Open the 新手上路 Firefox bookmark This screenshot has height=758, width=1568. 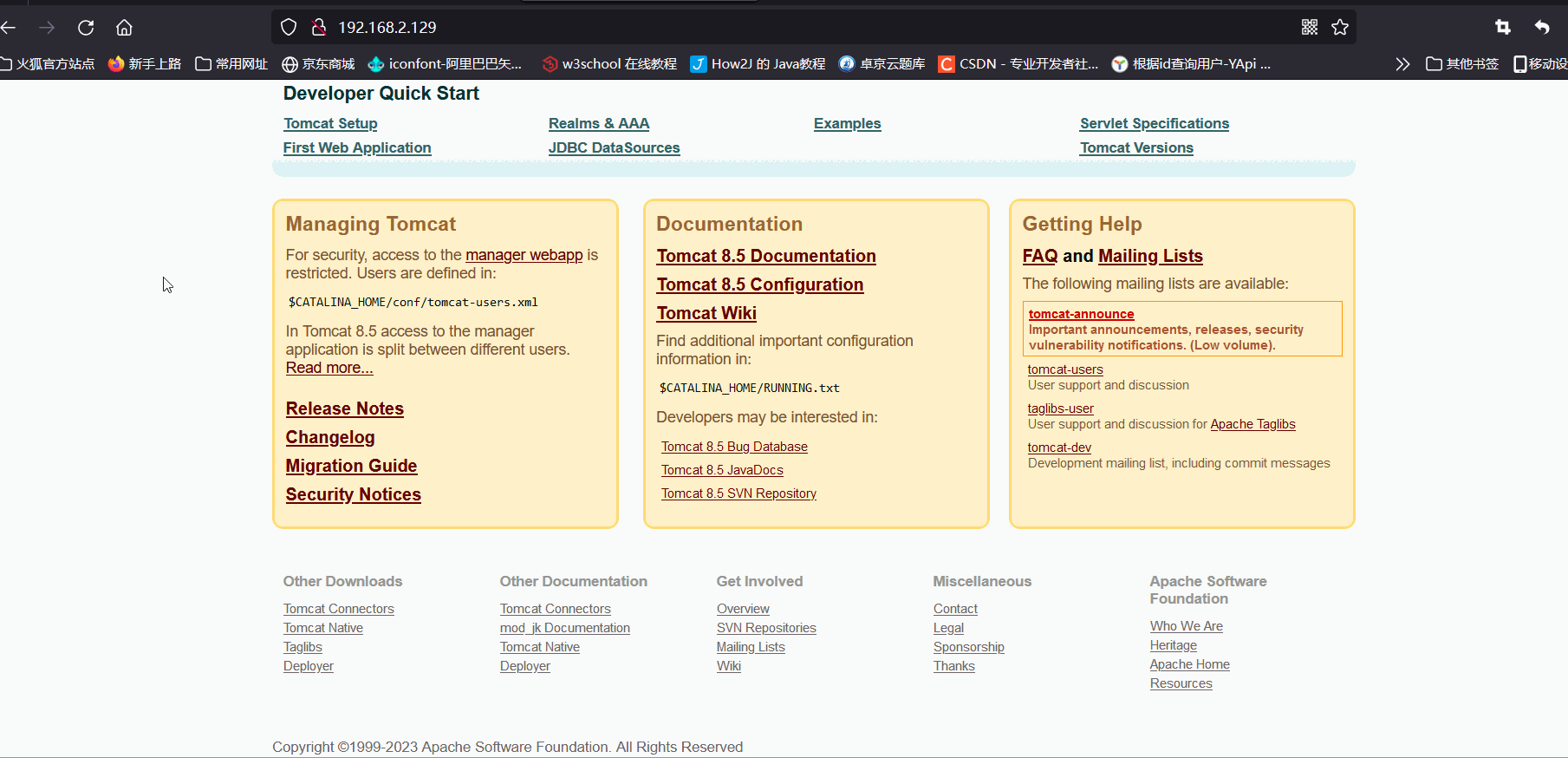145,64
